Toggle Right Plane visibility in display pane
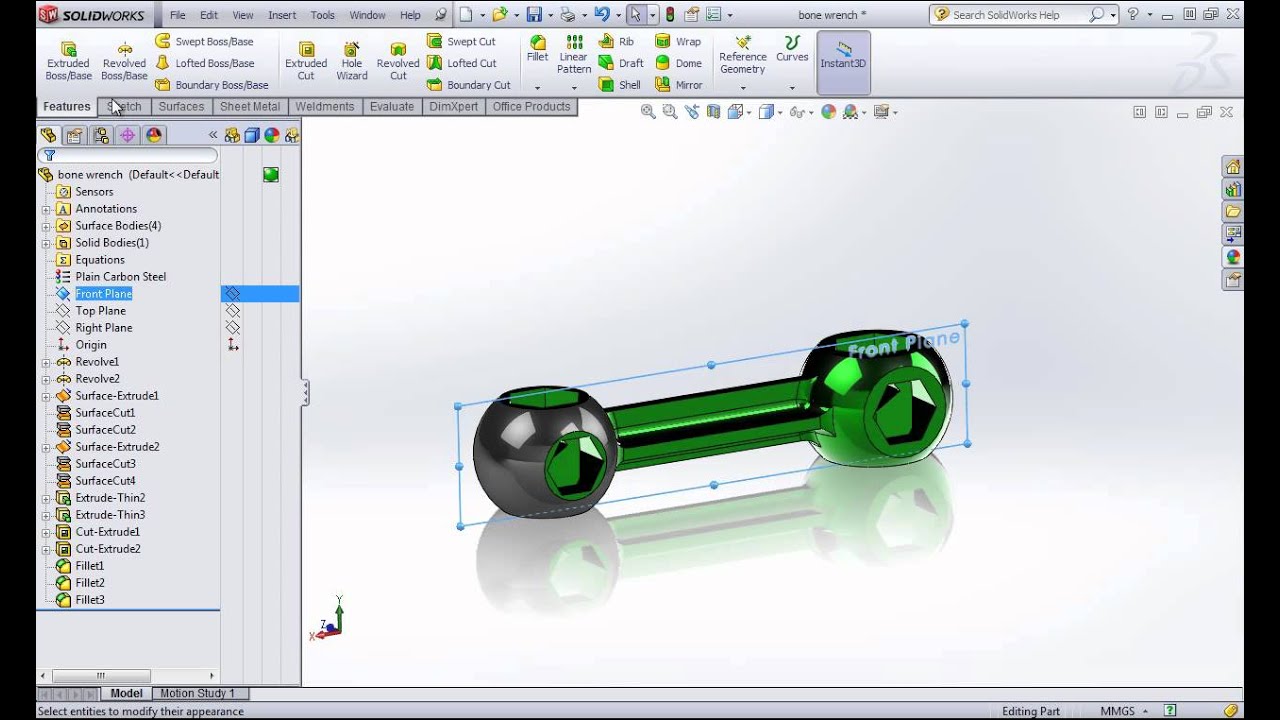Viewport: 1280px width, 720px height. coord(233,328)
